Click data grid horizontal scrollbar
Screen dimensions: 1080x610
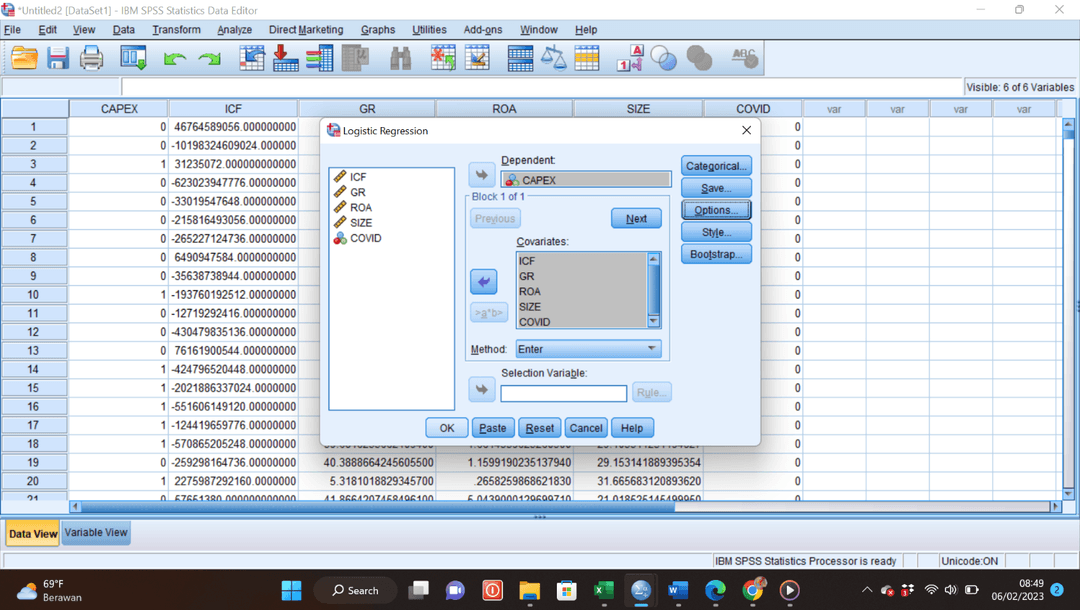tap(377, 506)
